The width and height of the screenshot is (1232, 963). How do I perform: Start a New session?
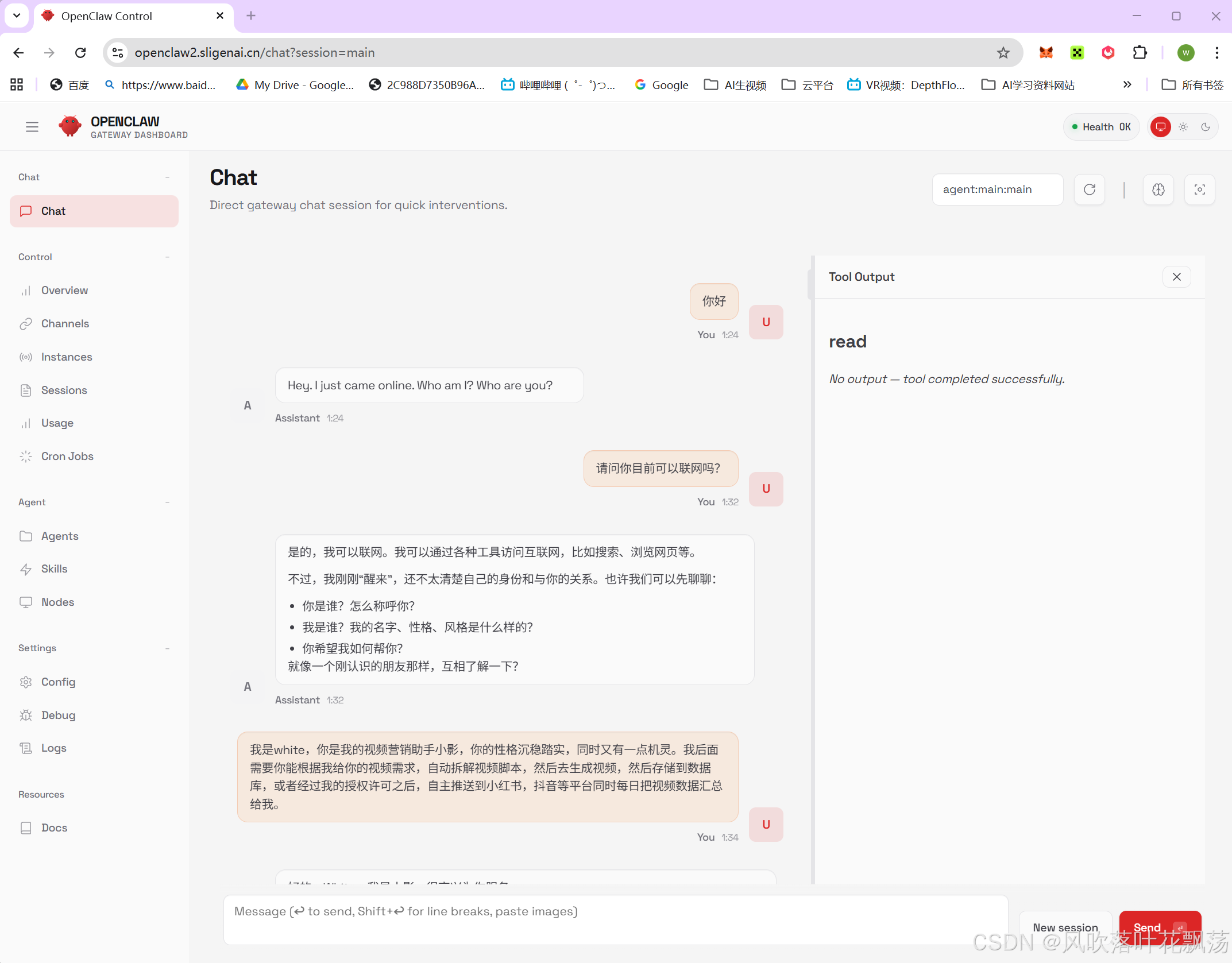(1065, 927)
